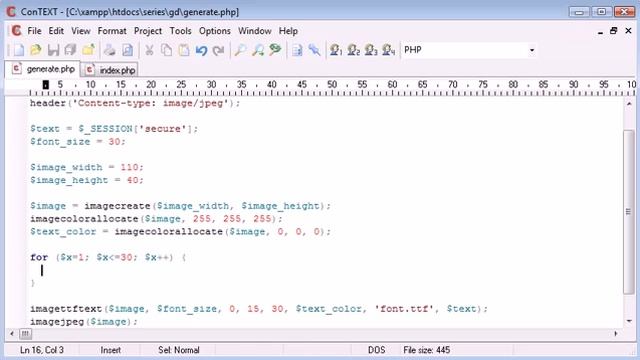
Task: Click the ConTEXT icon beside File menu
Action: coord(16,31)
